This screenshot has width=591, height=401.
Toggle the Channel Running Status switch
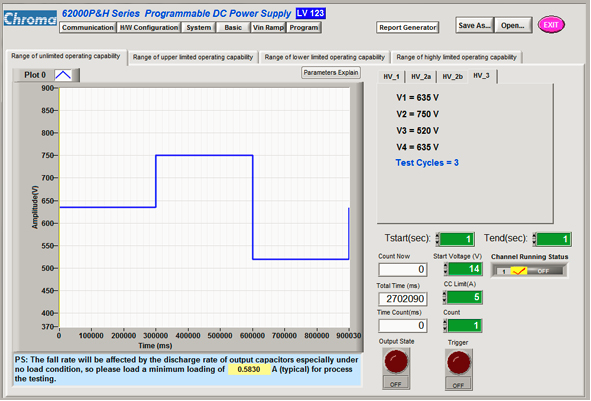click(529, 271)
